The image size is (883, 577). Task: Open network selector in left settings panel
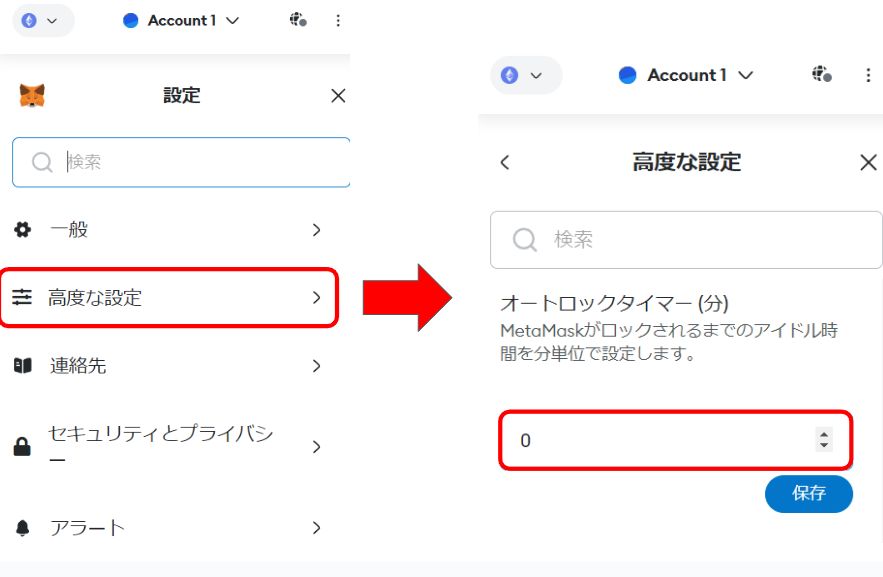(x=43, y=21)
